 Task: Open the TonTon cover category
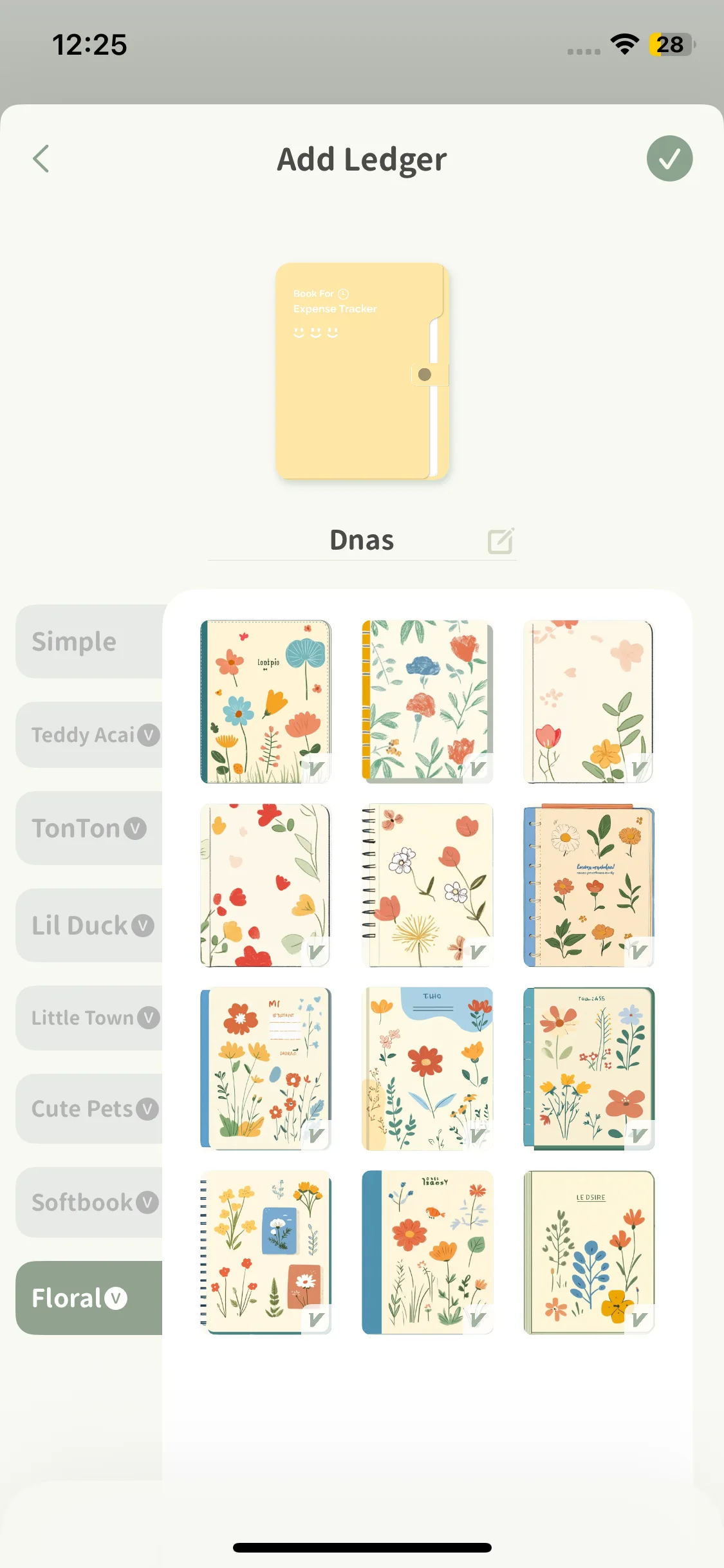point(89,828)
